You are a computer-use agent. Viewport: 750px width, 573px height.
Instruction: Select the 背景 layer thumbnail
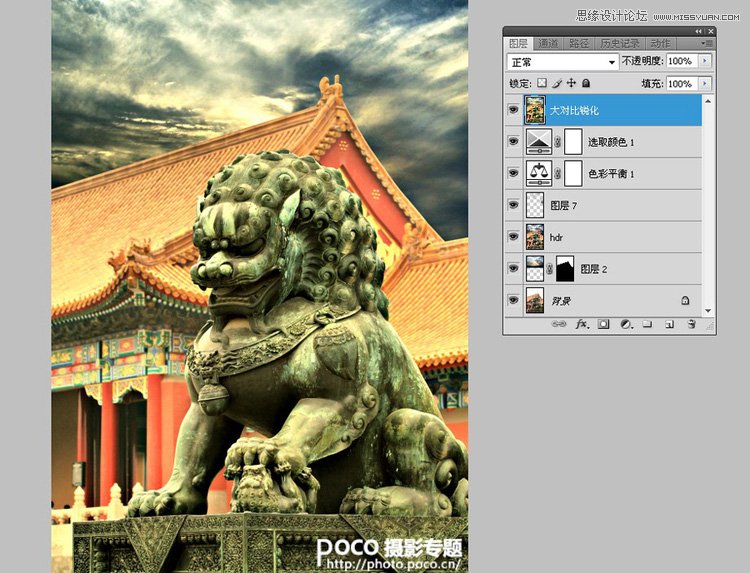535,300
